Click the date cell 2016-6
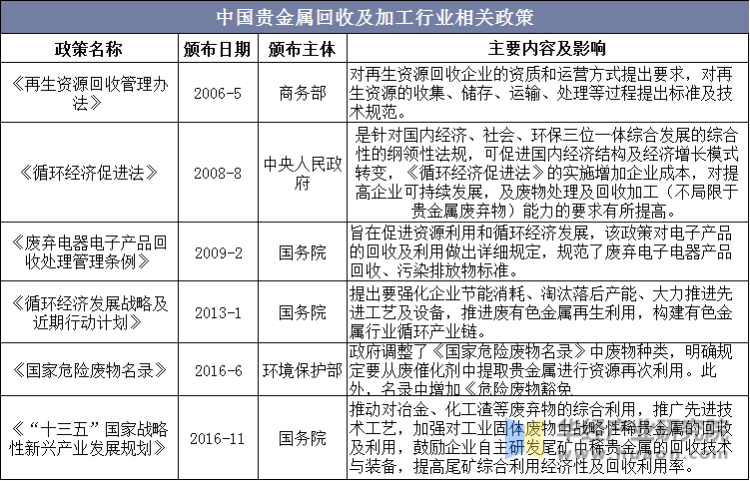This screenshot has height=481, width=750. pyautogui.click(x=218, y=371)
